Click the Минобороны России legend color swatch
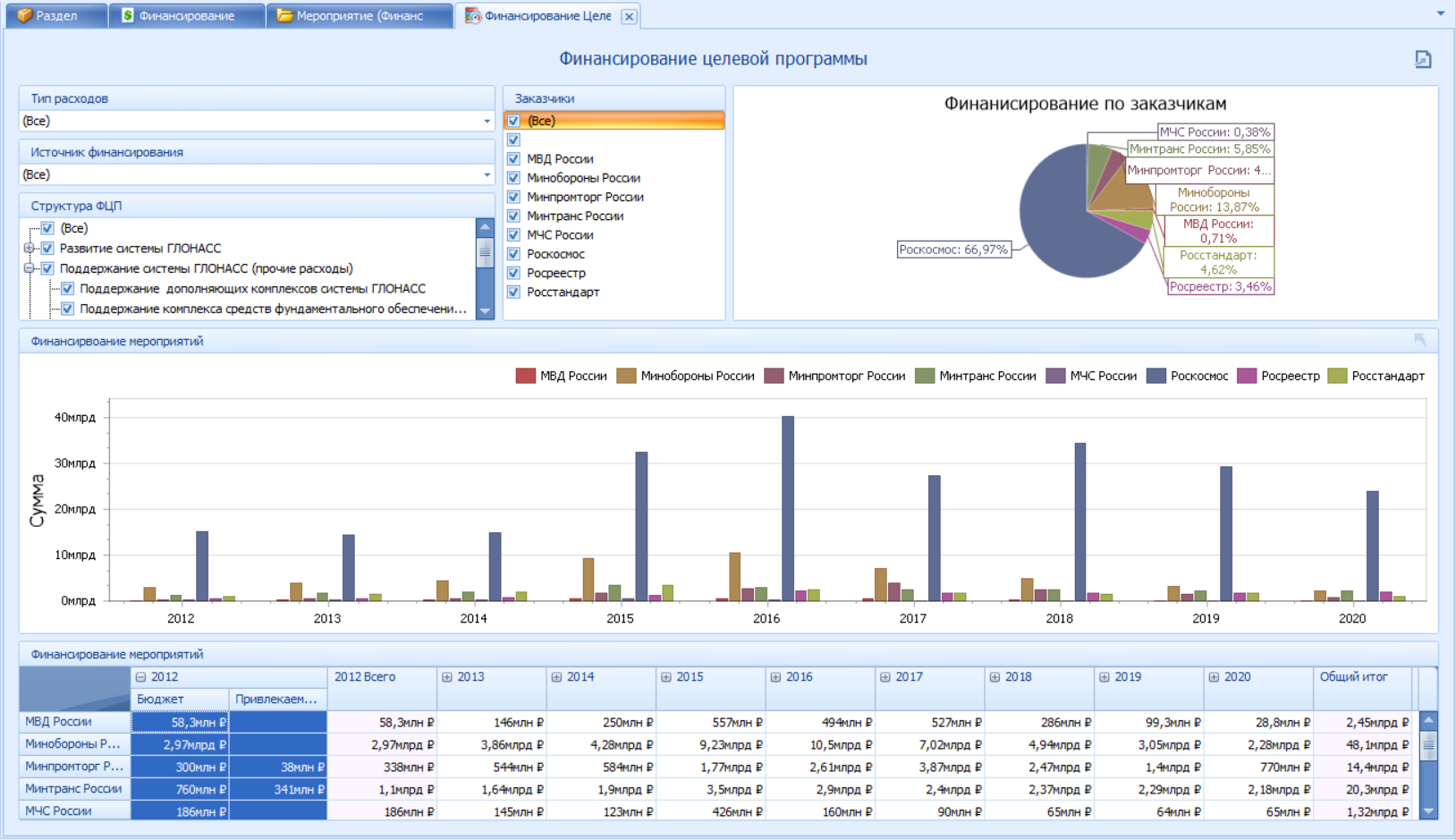 tap(626, 376)
